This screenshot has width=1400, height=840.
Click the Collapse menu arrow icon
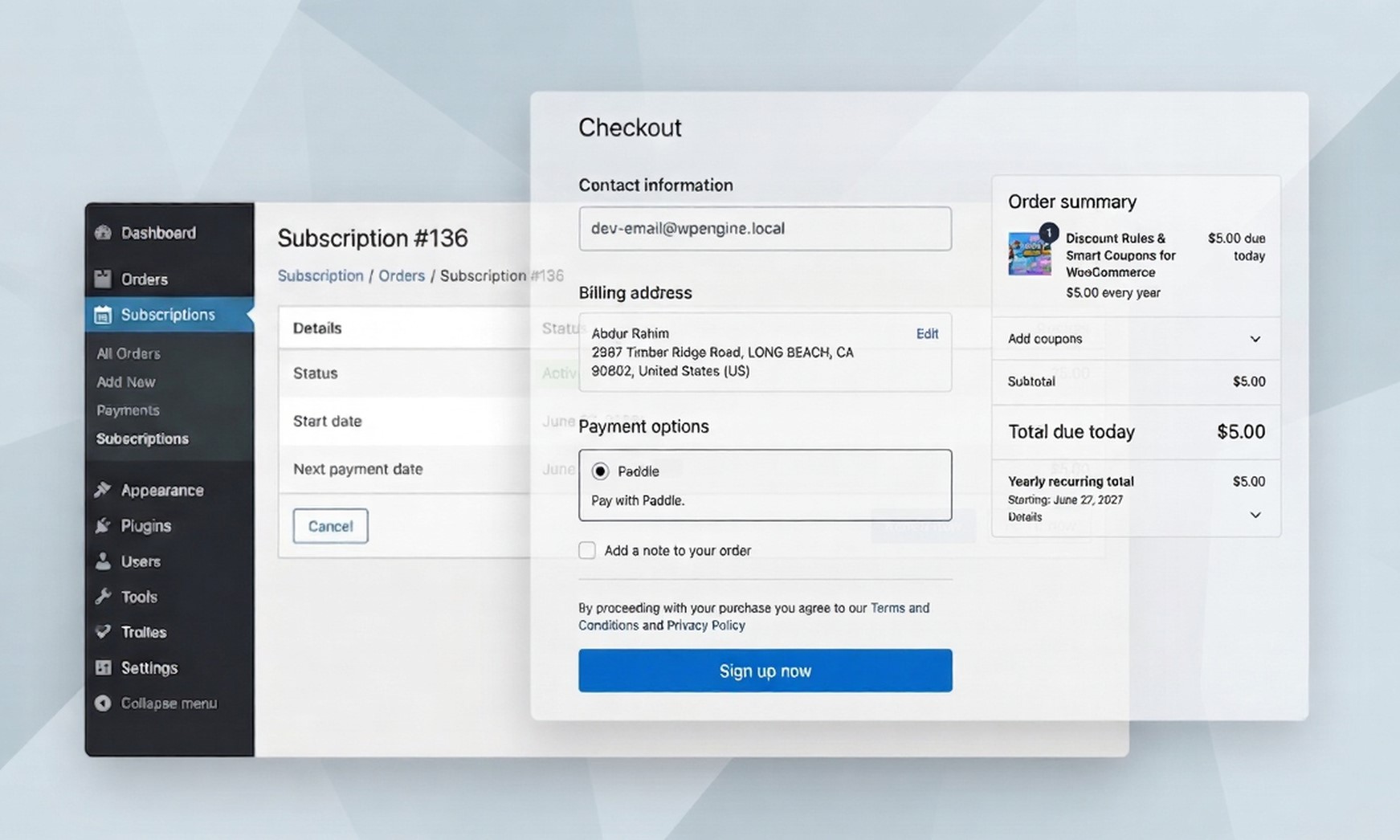[x=103, y=703]
